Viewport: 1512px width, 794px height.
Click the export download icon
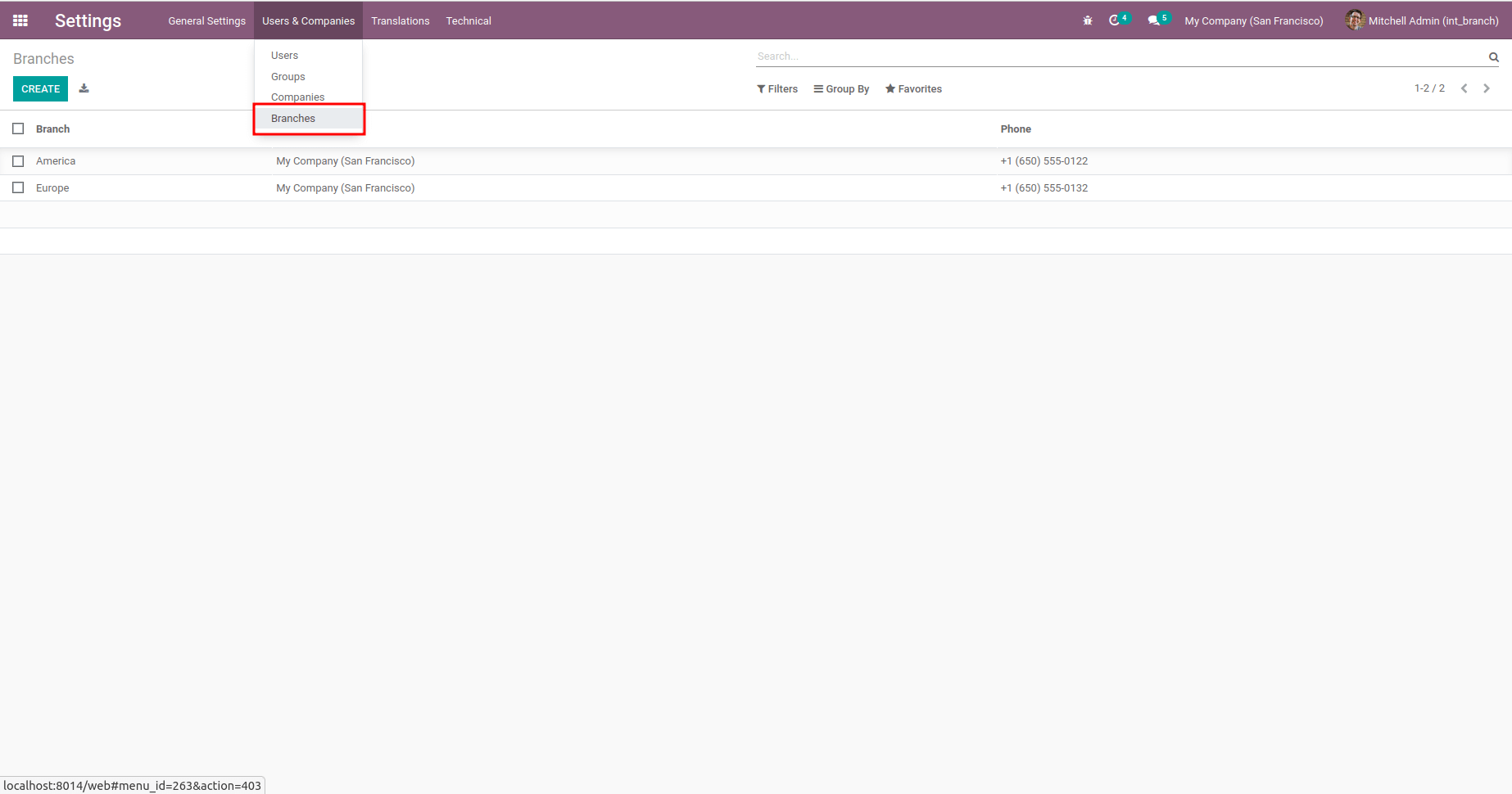pos(84,88)
